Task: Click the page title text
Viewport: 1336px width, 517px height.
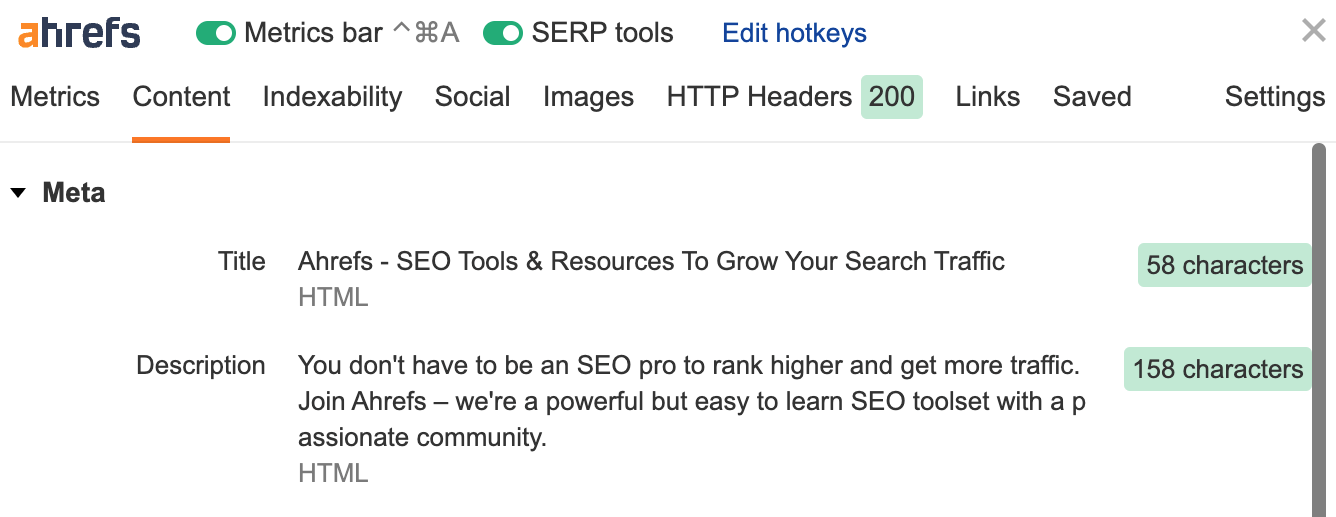Action: pos(651,262)
